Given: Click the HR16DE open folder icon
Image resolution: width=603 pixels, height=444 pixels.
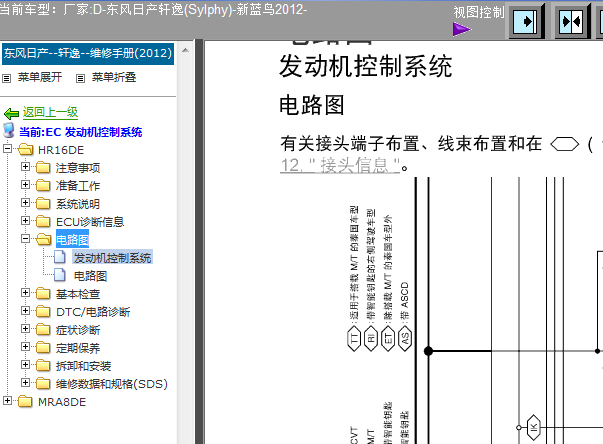Looking at the screenshot, I should tap(26, 149).
